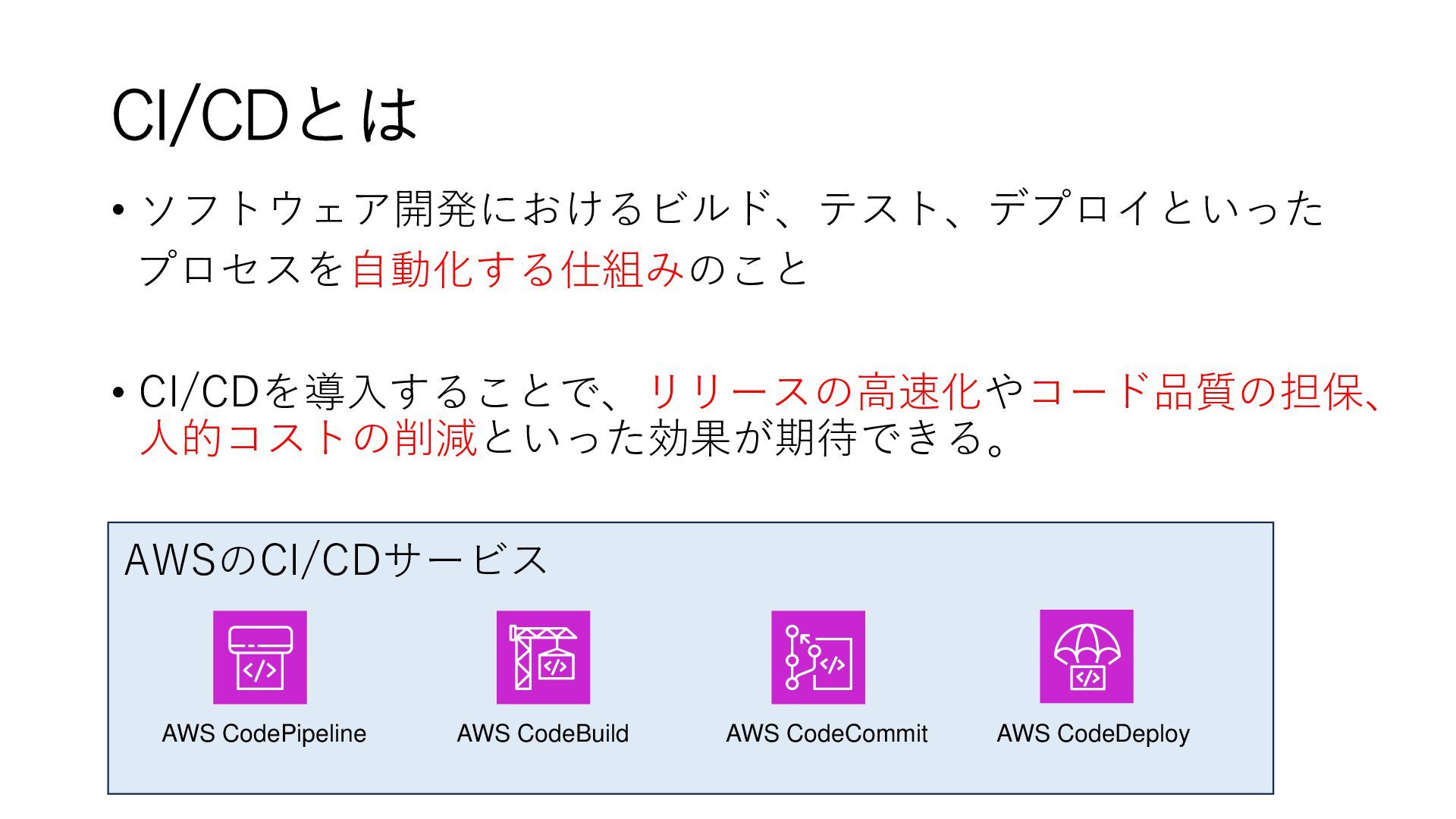Click the AWS CodeDeploy parachute icon
The height and width of the screenshot is (819, 1456).
tap(1087, 657)
